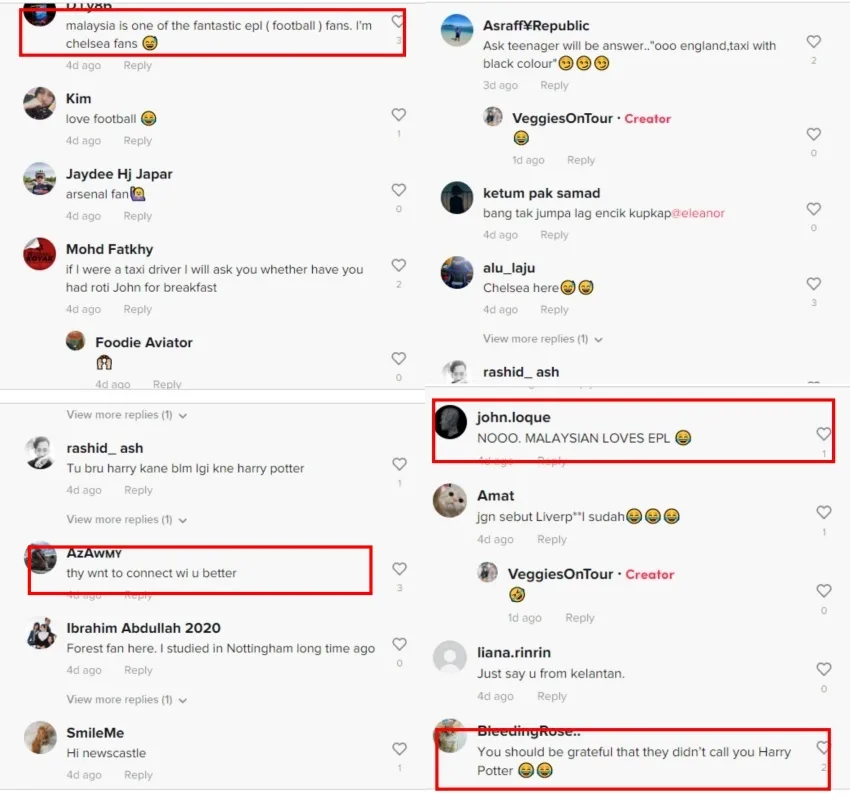850x800 pixels.
Task: Like Amat's Liverpool comment
Action: pos(823,512)
